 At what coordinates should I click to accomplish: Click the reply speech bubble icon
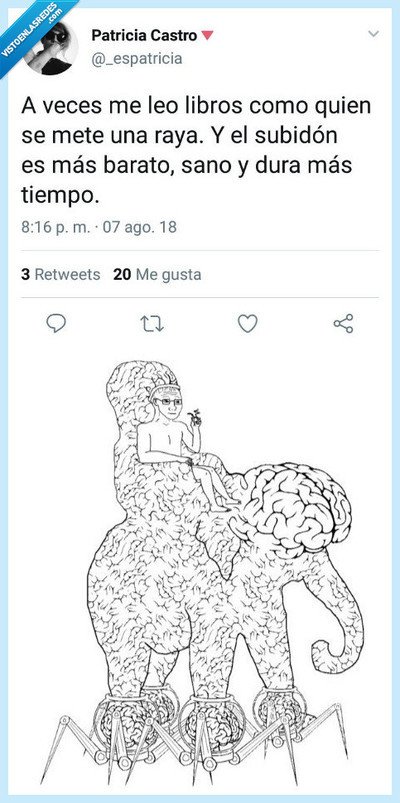pyautogui.click(x=56, y=323)
